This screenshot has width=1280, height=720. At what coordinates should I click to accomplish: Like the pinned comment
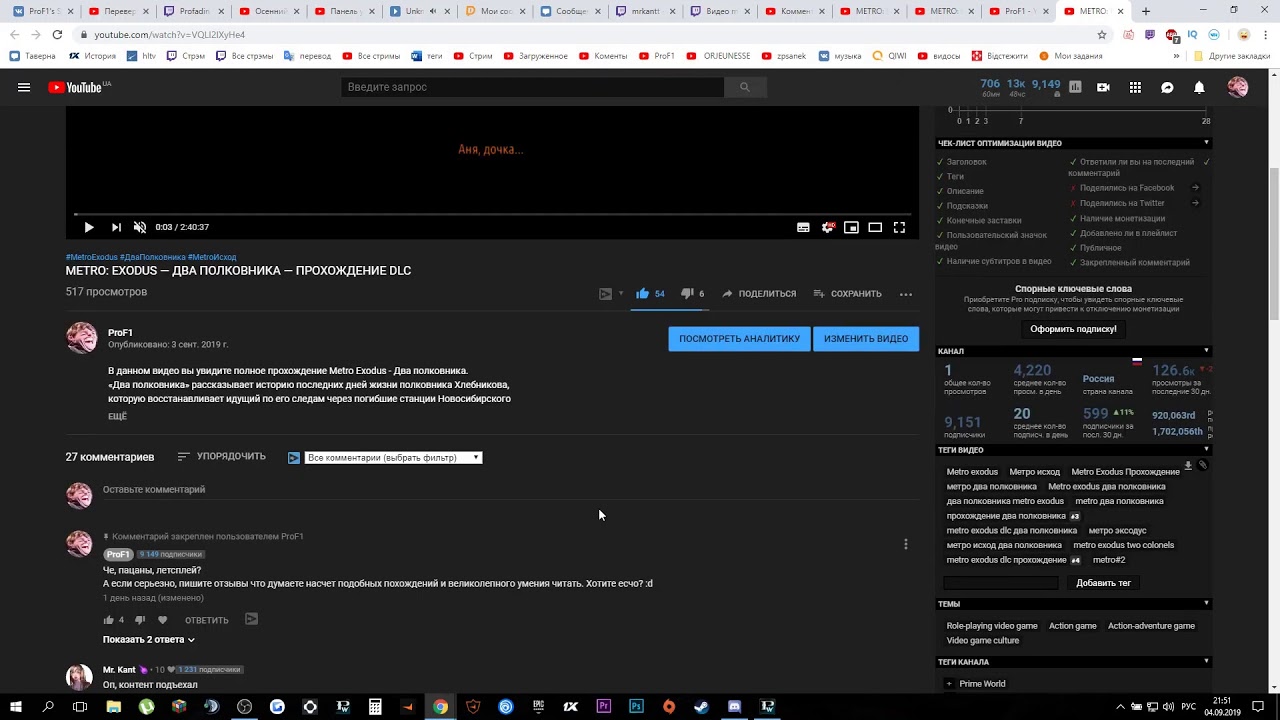pyautogui.click(x=109, y=620)
